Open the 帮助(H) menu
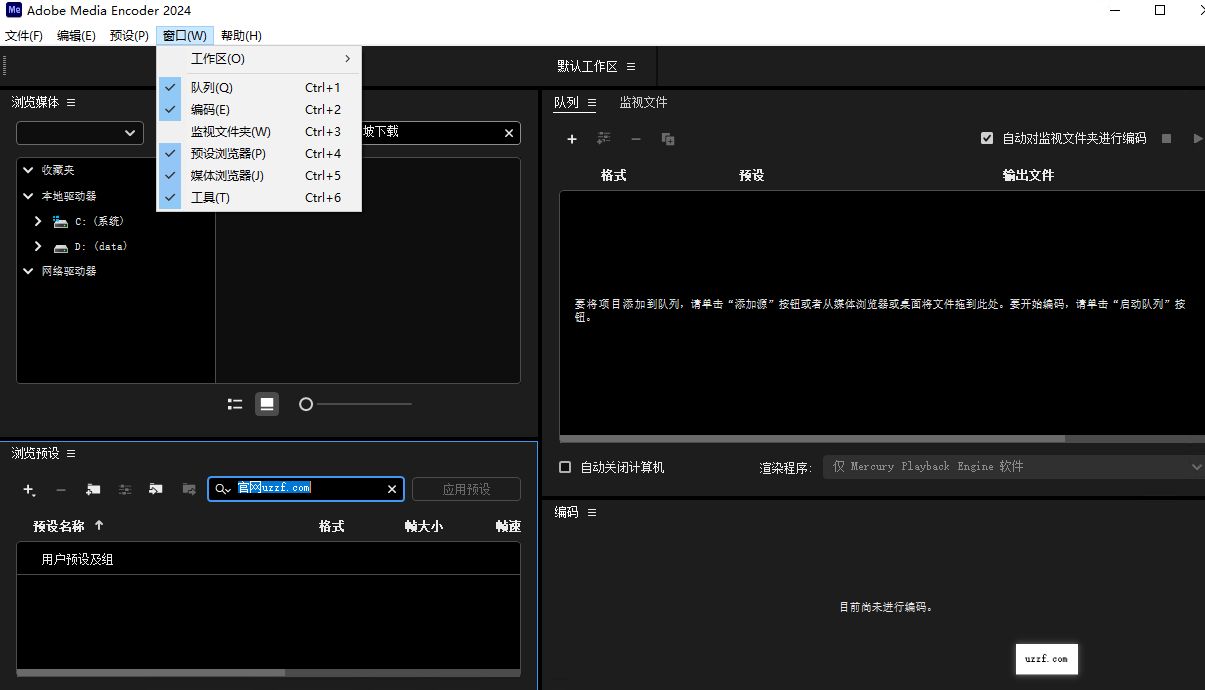 pos(240,35)
